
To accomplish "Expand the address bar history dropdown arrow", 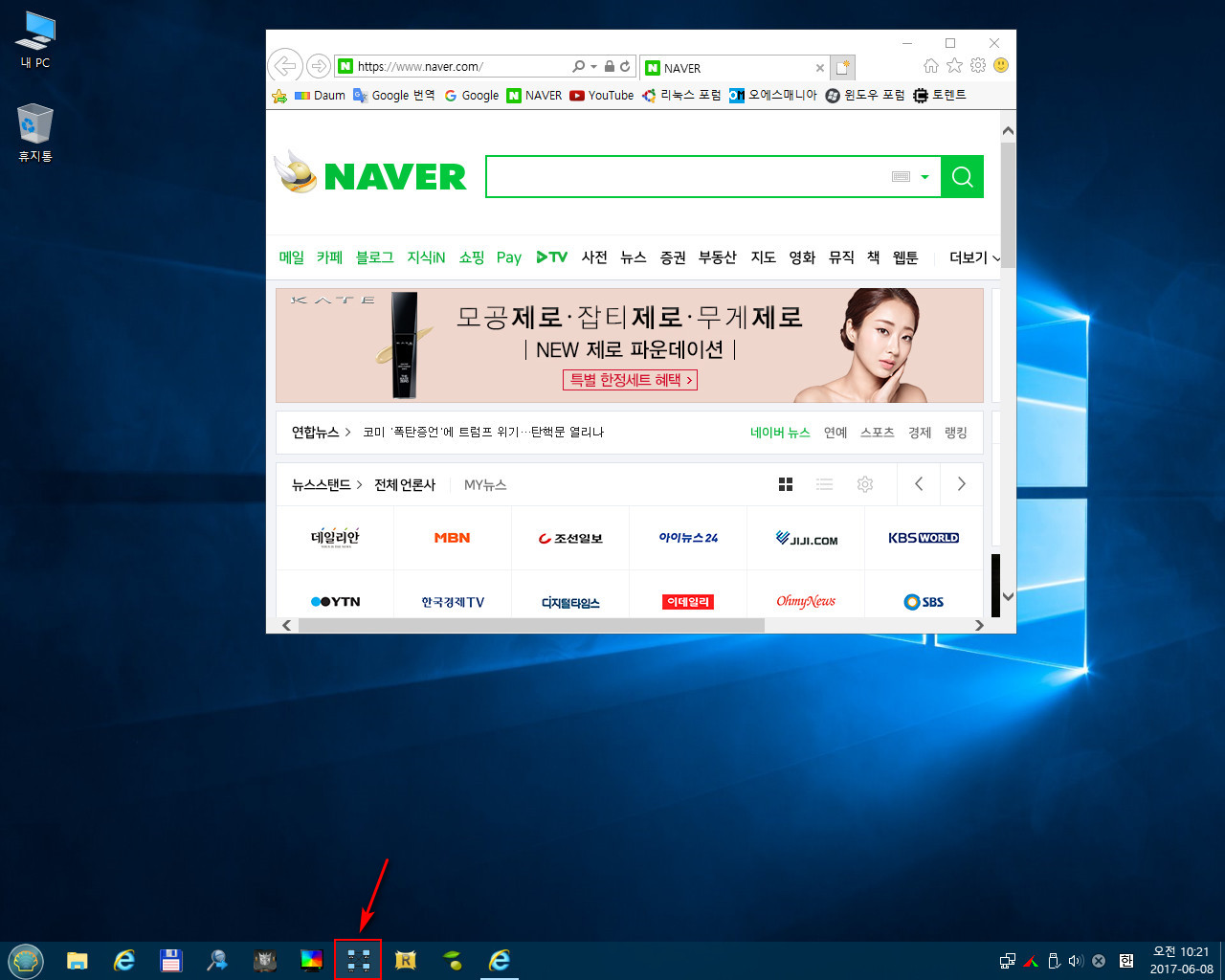I will pyautogui.click(x=593, y=66).
